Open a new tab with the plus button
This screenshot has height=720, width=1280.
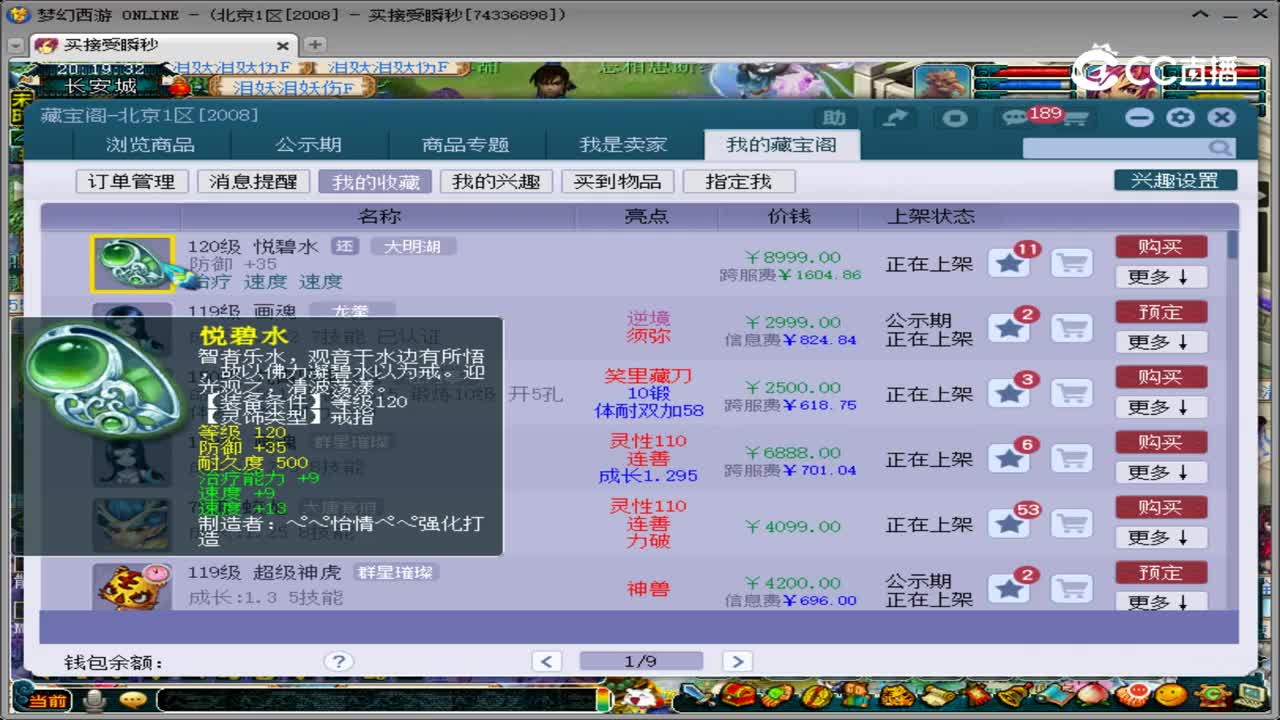click(x=314, y=45)
